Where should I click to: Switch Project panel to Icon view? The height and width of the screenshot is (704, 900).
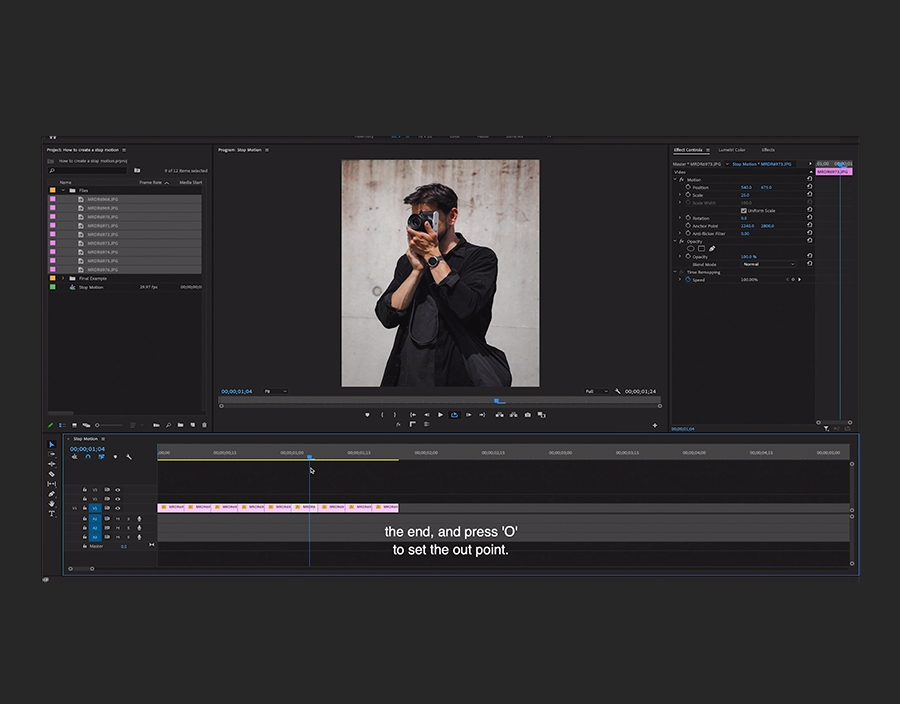tap(74, 425)
